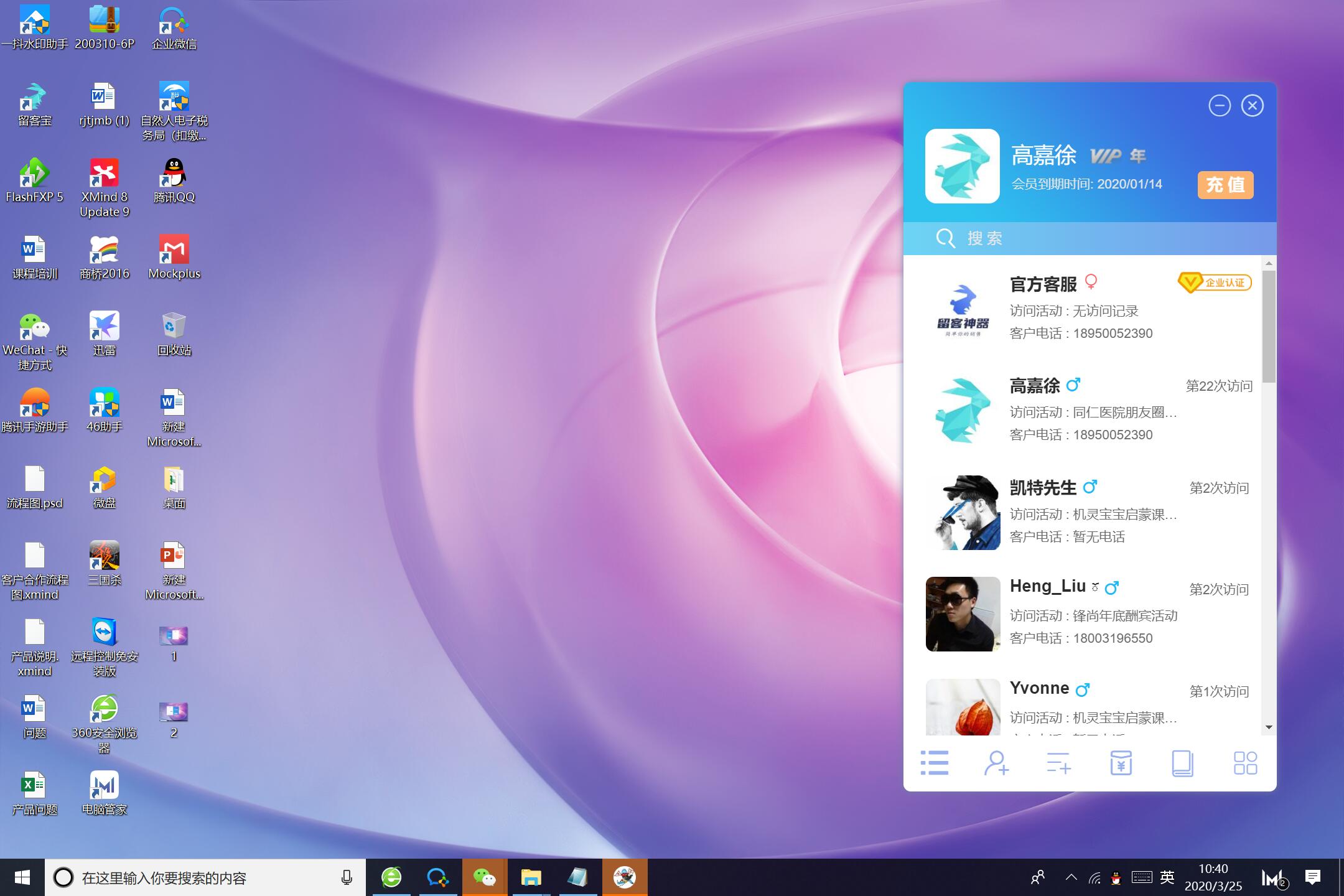Minimize the 留客宝 panel
This screenshot has width=1344, height=896.
1220,105
